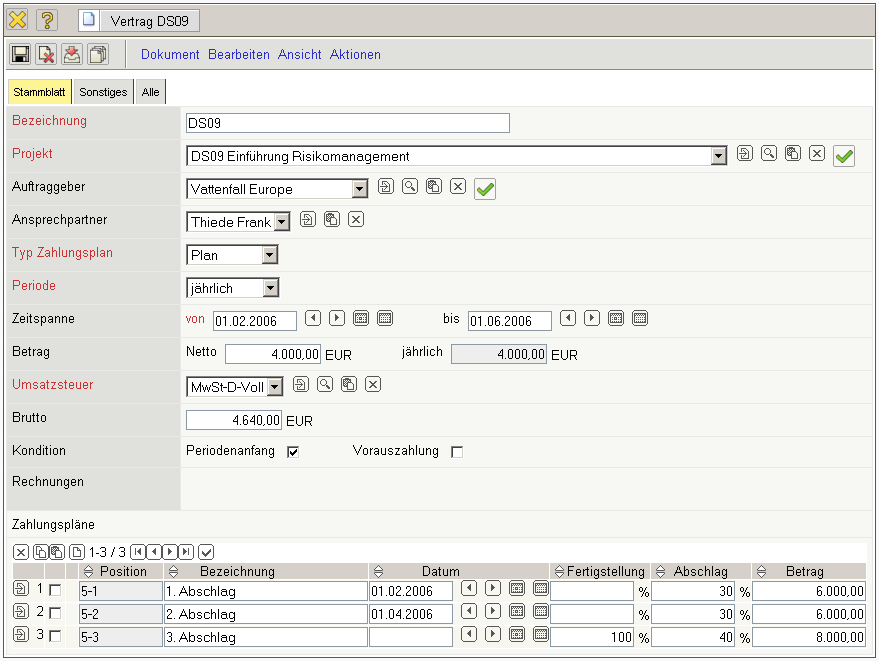The height and width of the screenshot is (661, 879).
Task: Click the magnifier icon beside Umsatzsteuer
Action: coord(325,385)
